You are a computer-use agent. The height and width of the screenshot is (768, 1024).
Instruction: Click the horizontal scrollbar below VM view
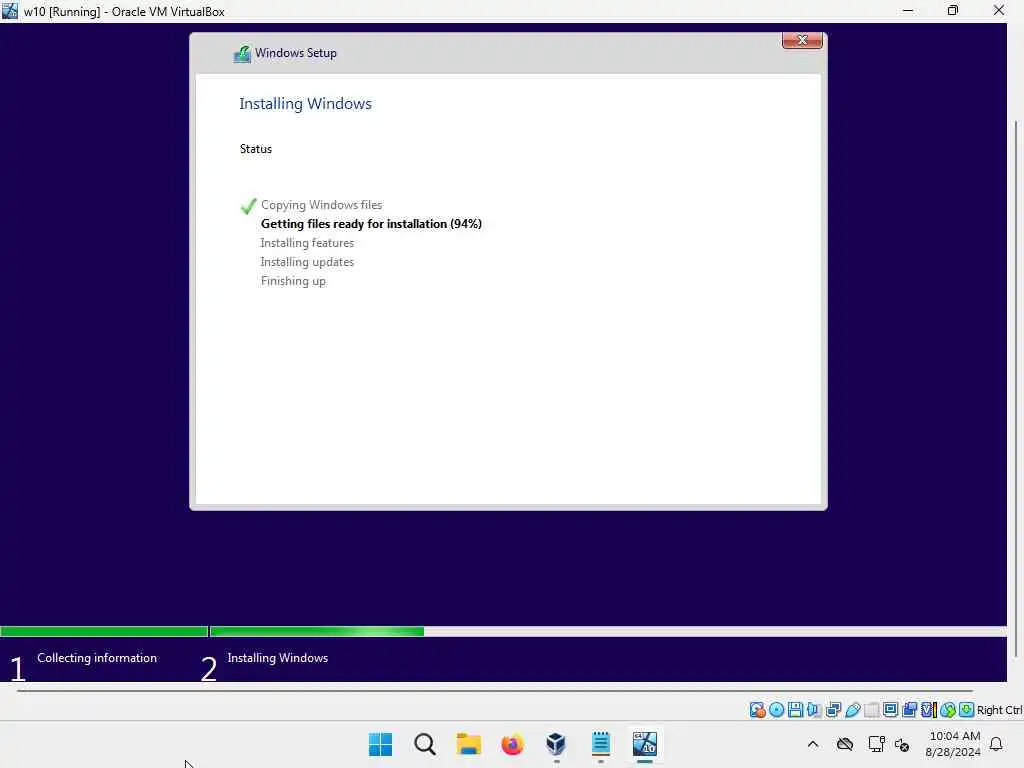495,690
